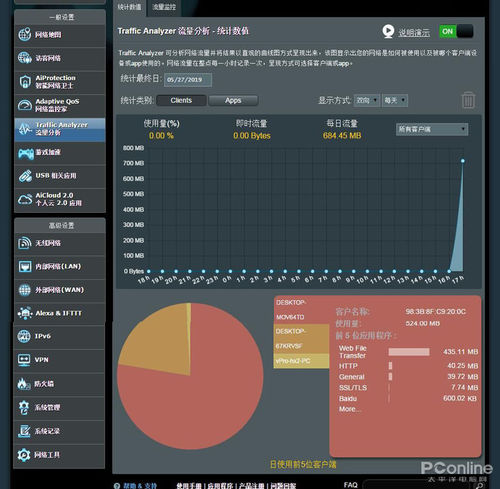Image resolution: width=500 pixels, height=489 pixels.
Task: Open the 说明演示 demo link
Action: 414,33
